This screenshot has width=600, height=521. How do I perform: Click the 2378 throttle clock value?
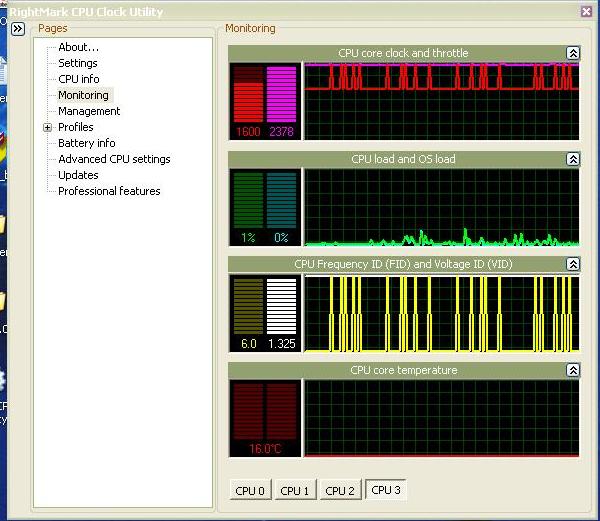coord(281,132)
